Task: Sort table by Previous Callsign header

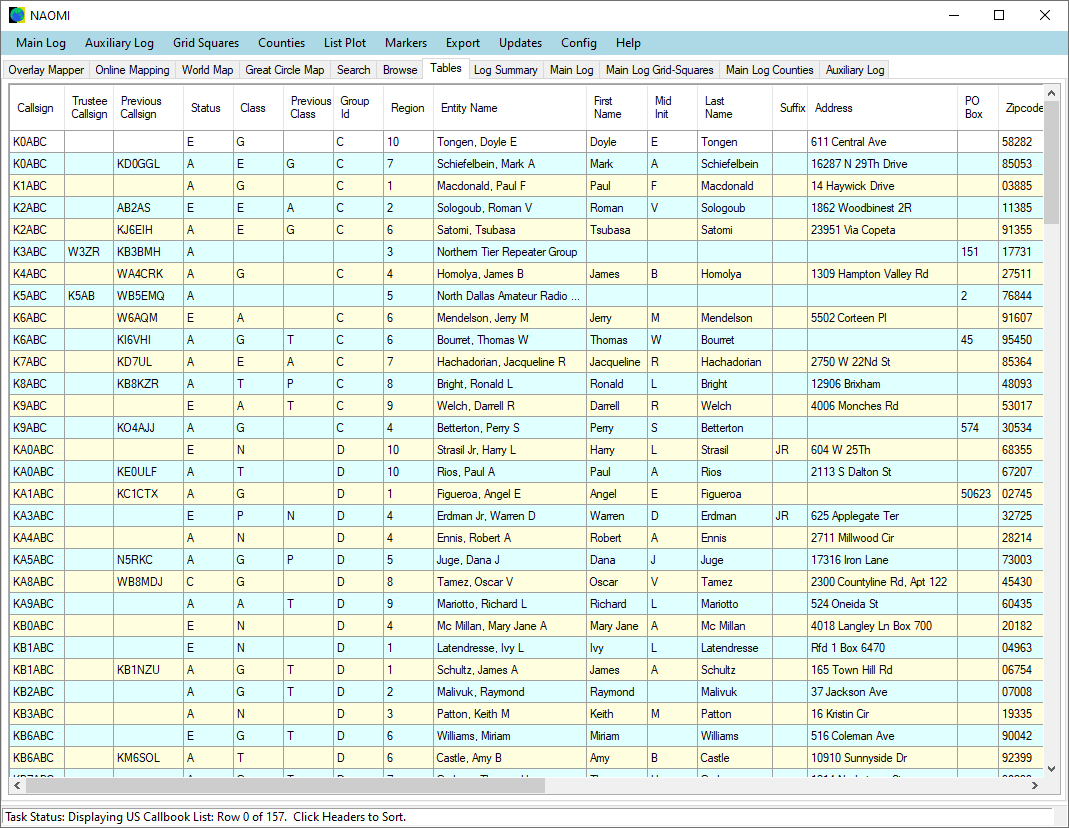Action: (x=149, y=108)
